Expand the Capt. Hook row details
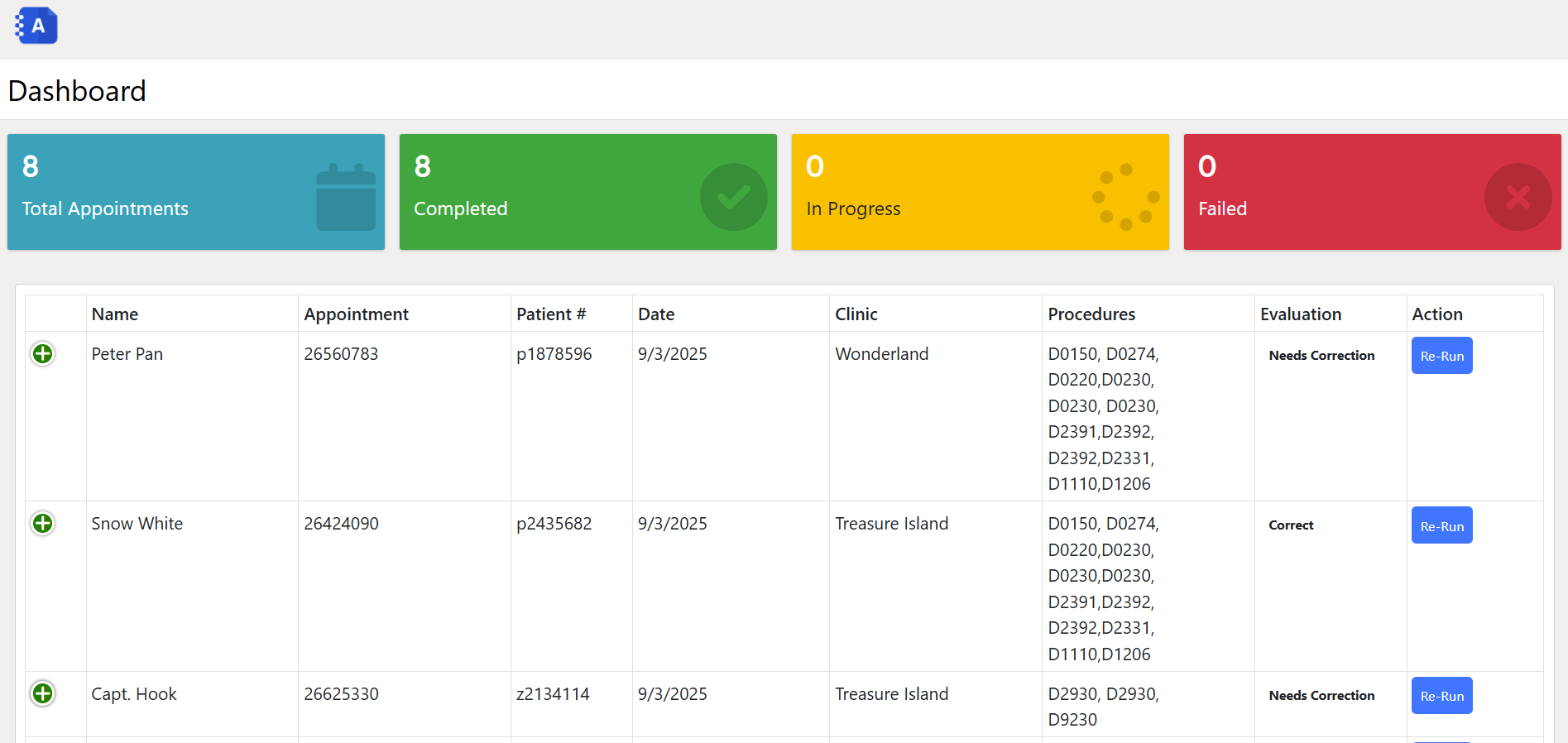The height and width of the screenshot is (743, 1568). click(x=43, y=693)
